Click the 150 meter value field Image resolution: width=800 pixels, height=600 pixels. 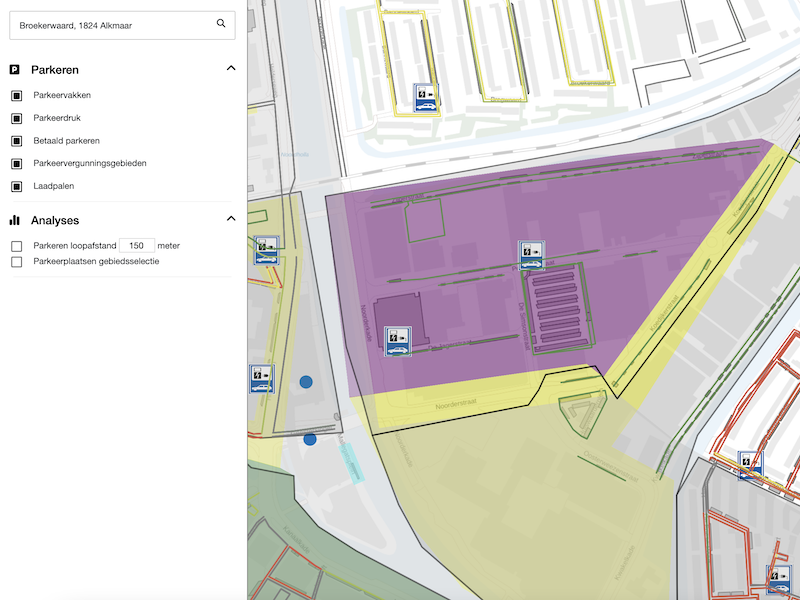click(x=138, y=243)
